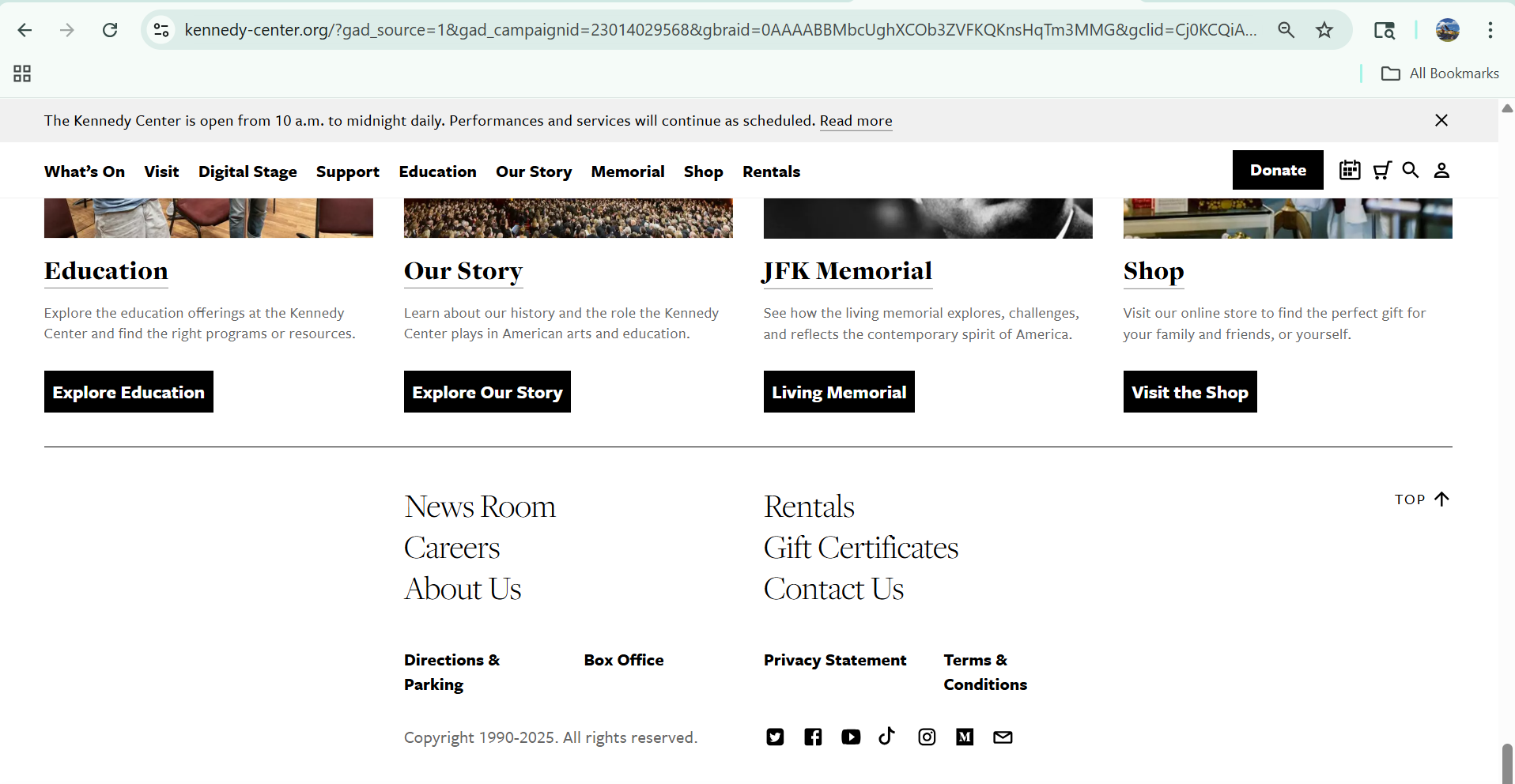Screen dimensions: 1515x784
Task: Click the Explore Education button
Action: point(129,392)
